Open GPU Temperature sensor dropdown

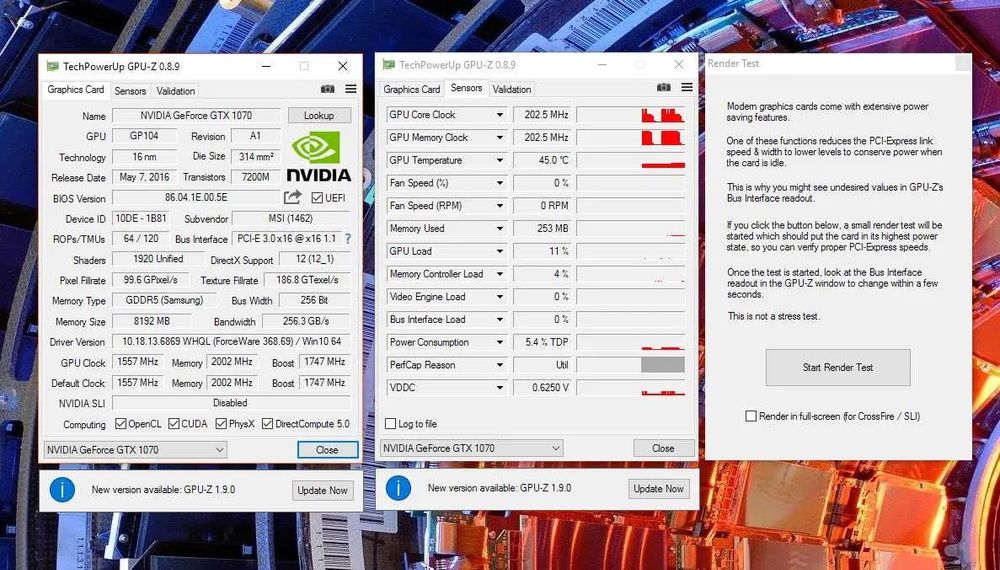click(x=500, y=160)
